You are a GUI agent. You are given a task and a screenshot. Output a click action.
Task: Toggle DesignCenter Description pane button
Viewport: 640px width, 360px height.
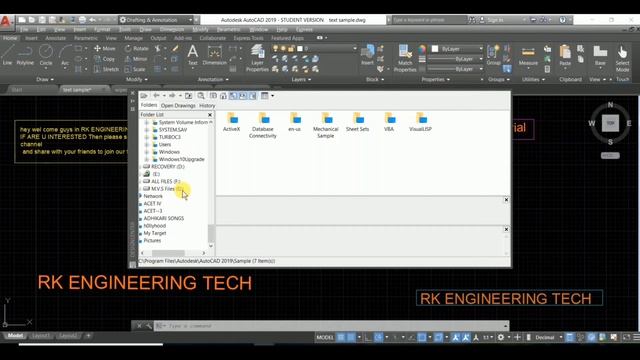(253, 96)
